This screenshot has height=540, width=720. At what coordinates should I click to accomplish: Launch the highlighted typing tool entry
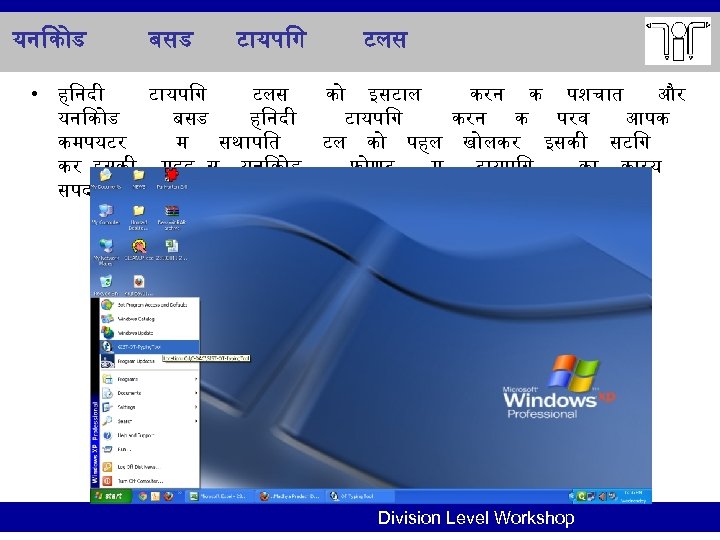(x=150, y=347)
